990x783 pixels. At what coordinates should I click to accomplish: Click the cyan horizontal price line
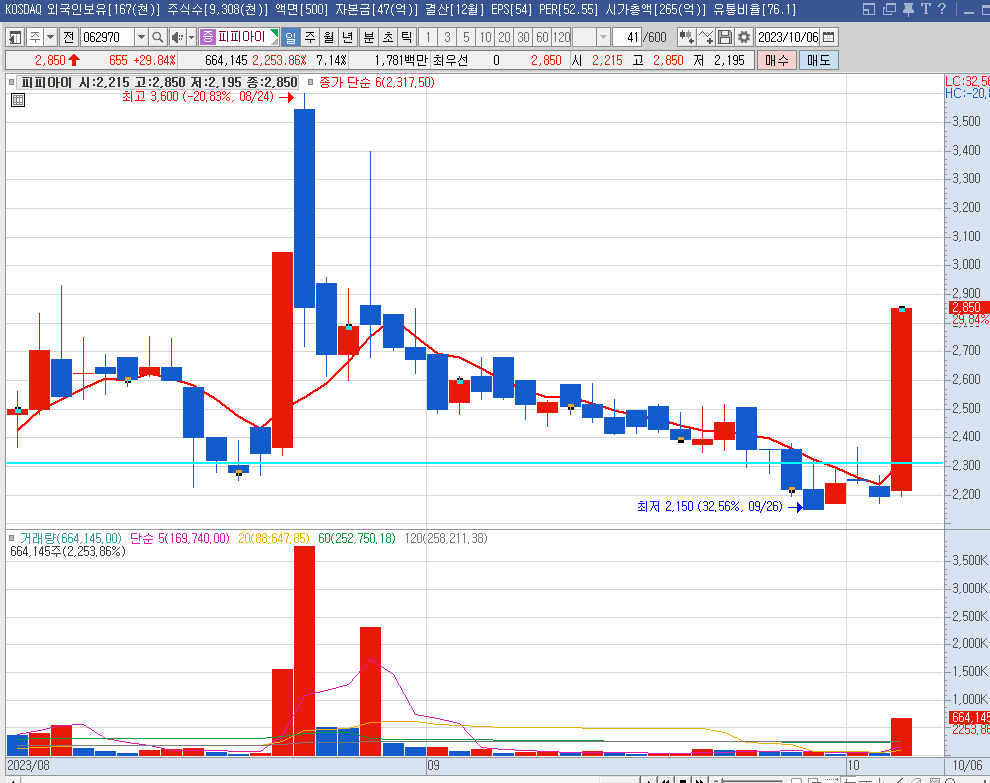point(474,463)
